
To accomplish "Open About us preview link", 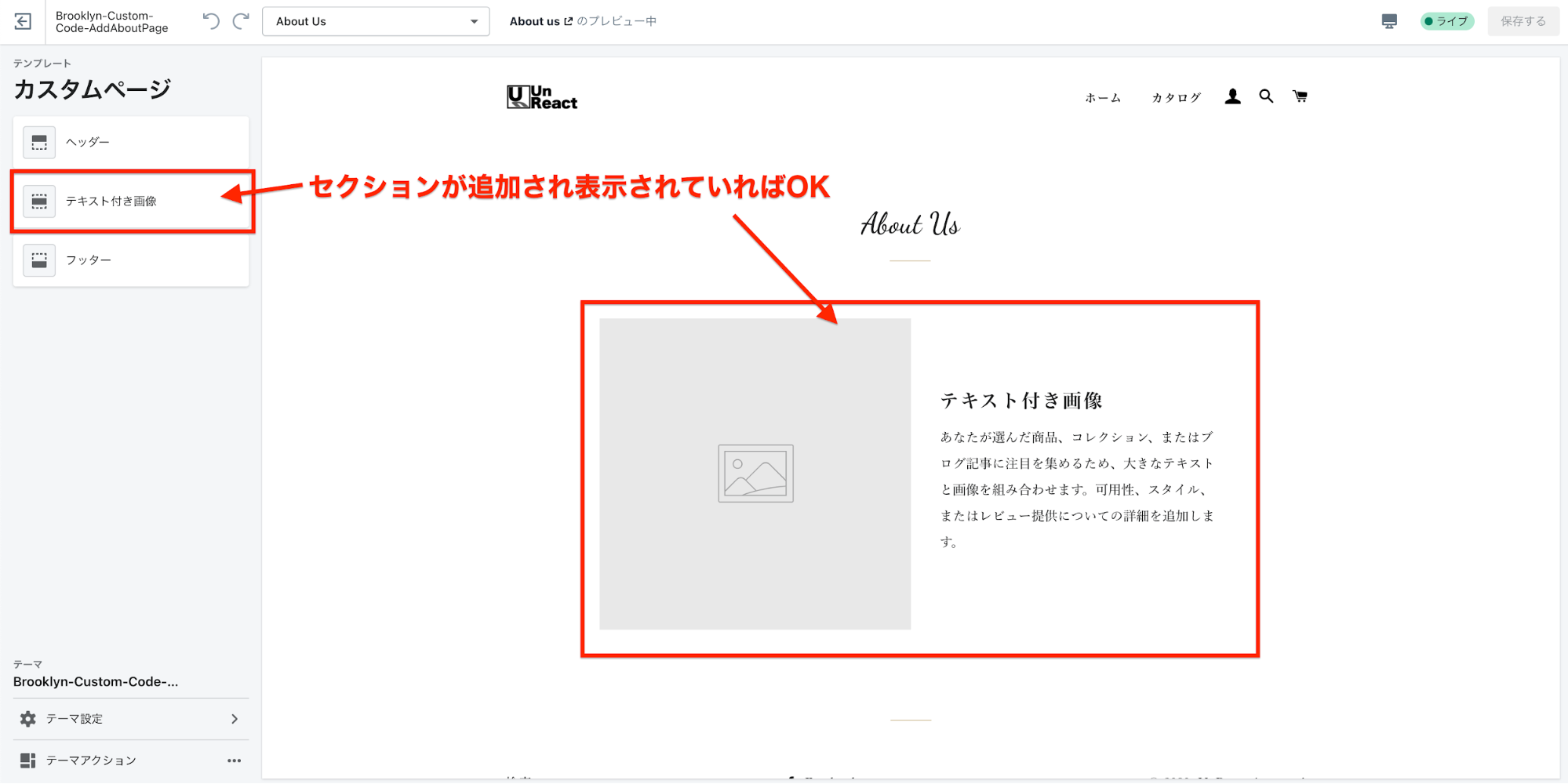I will pyautogui.click(x=540, y=21).
